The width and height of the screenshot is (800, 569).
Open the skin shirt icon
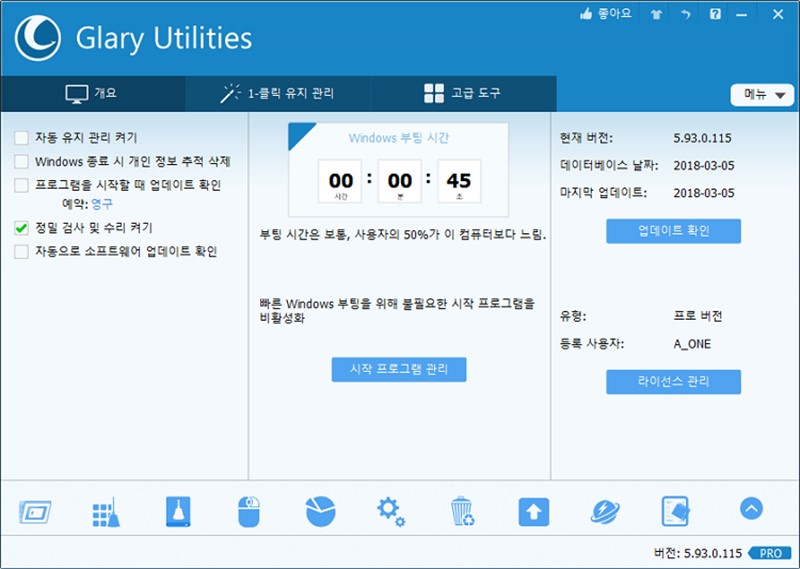coord(656,14)
